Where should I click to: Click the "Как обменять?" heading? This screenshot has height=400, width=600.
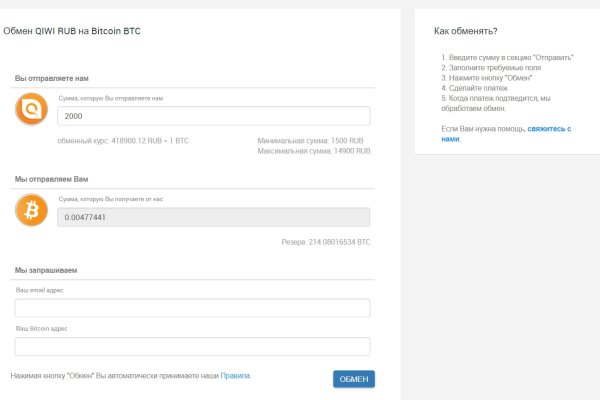[465, 32]
